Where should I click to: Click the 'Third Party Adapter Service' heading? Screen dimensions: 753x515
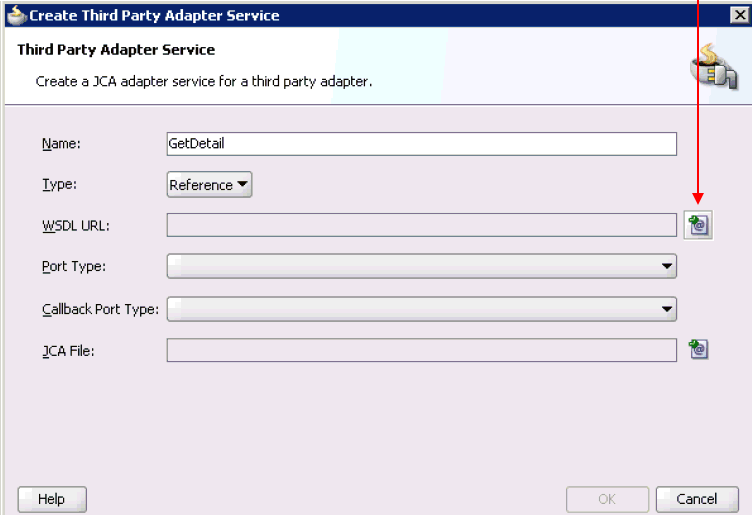click(116, 49)
